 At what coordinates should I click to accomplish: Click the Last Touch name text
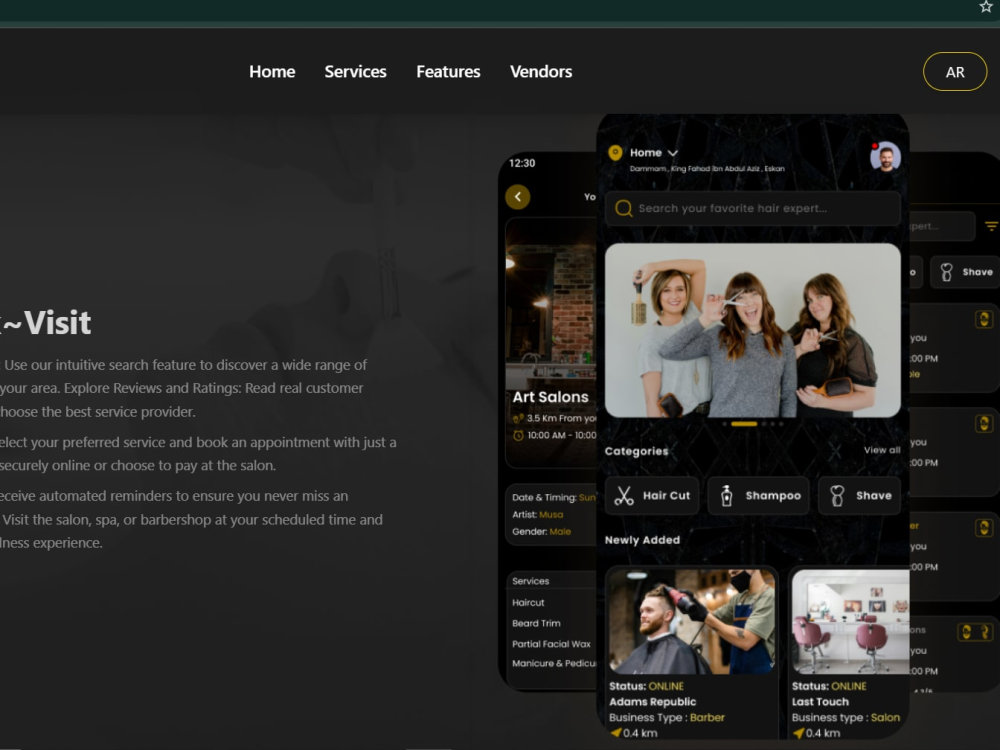820,702
